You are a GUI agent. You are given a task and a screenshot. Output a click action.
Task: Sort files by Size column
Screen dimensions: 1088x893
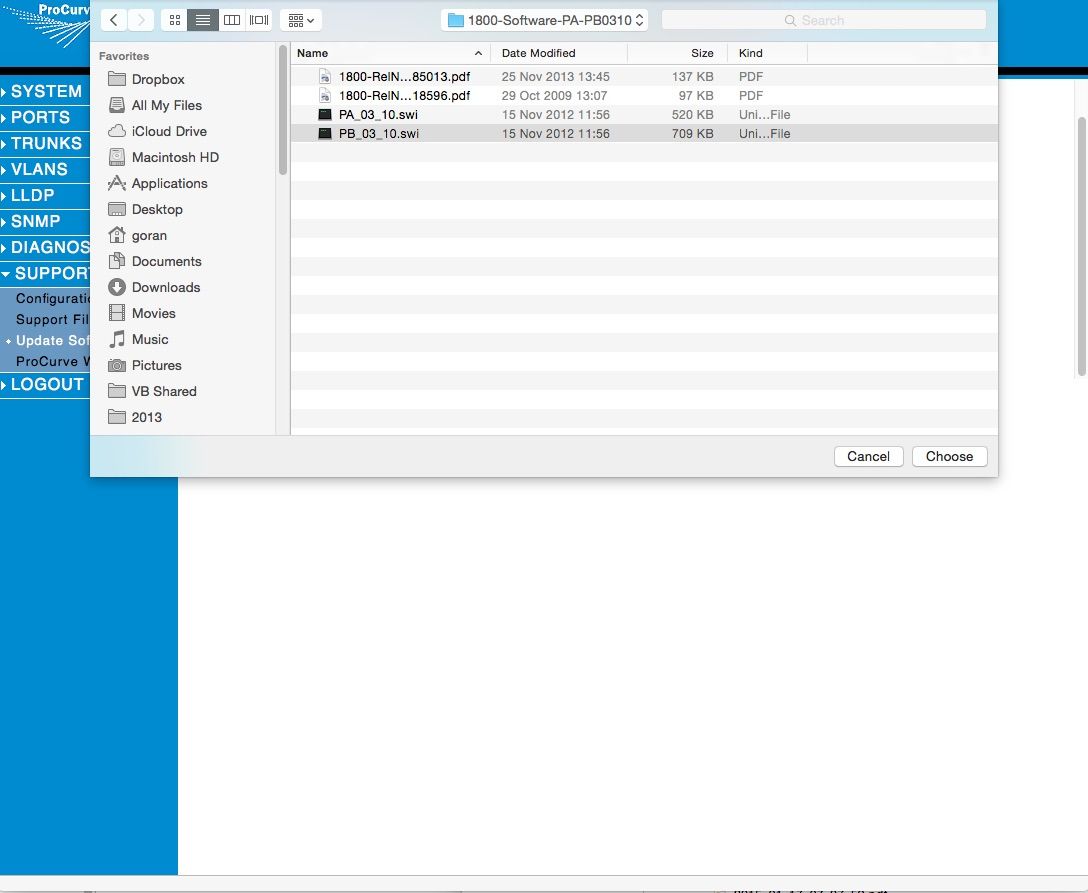[677, 53]
